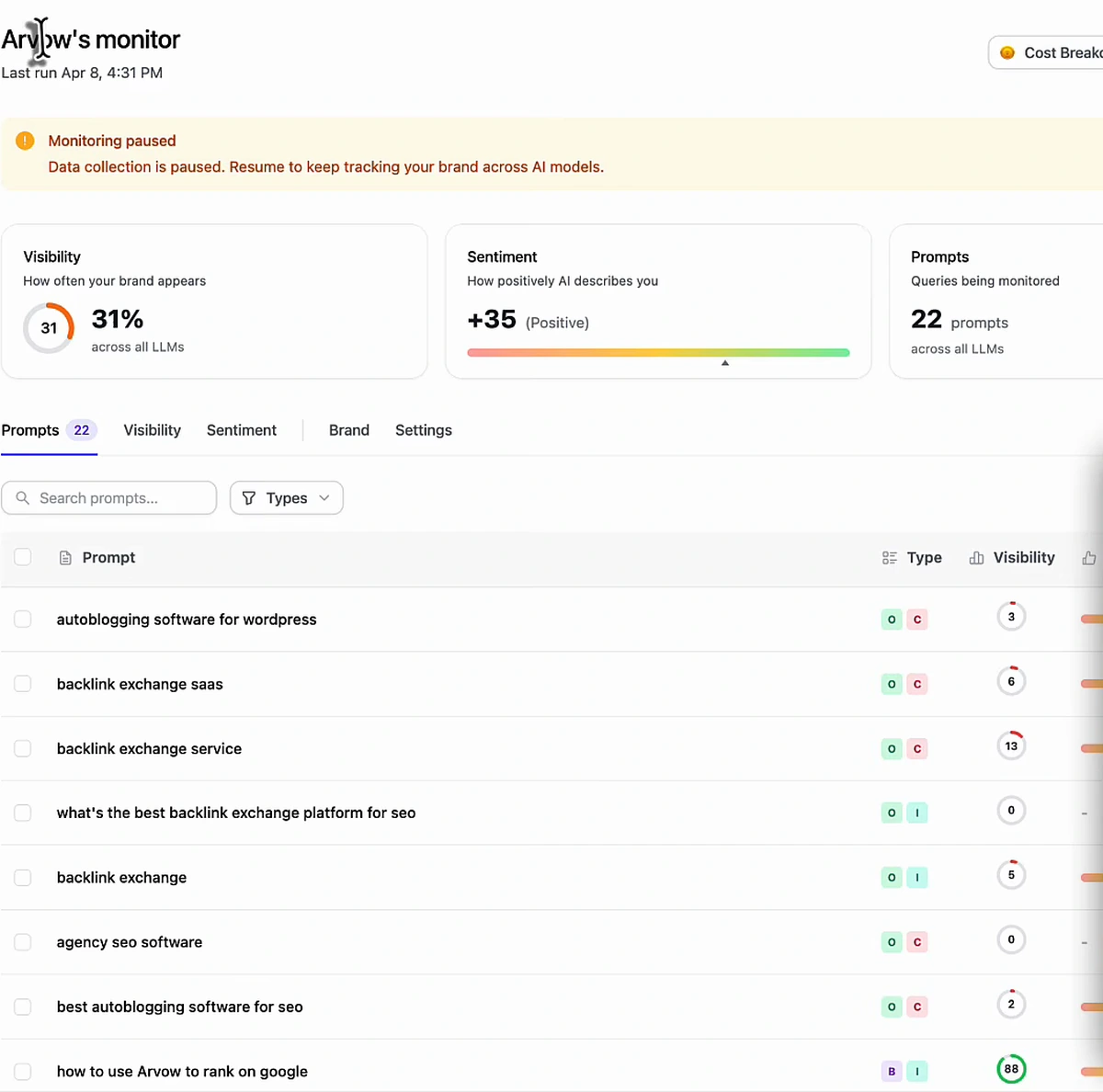Click the Prompts 22 prompts summary card

(996, 301)
